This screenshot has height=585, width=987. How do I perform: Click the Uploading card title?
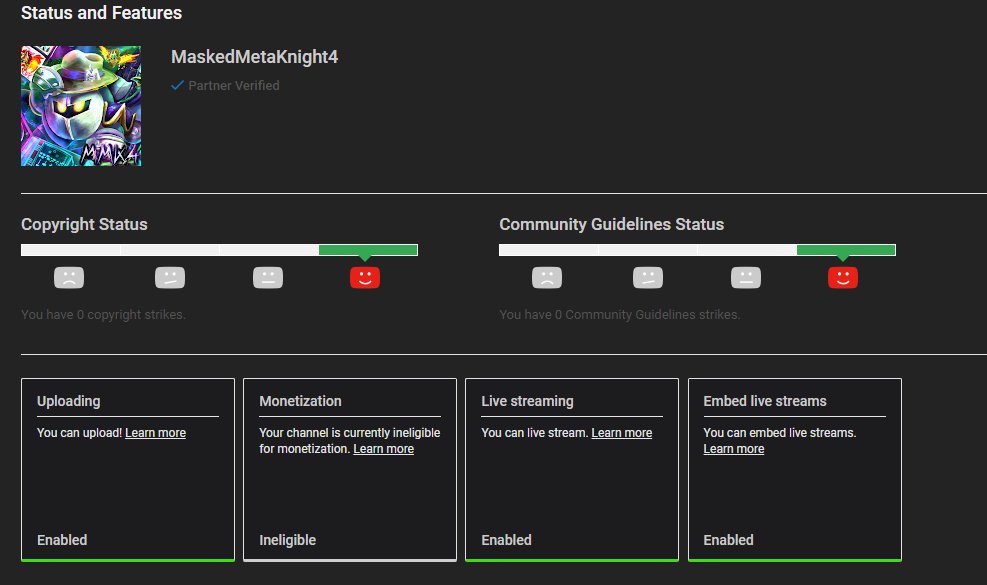pyautogui.click(x=69, y=401)
